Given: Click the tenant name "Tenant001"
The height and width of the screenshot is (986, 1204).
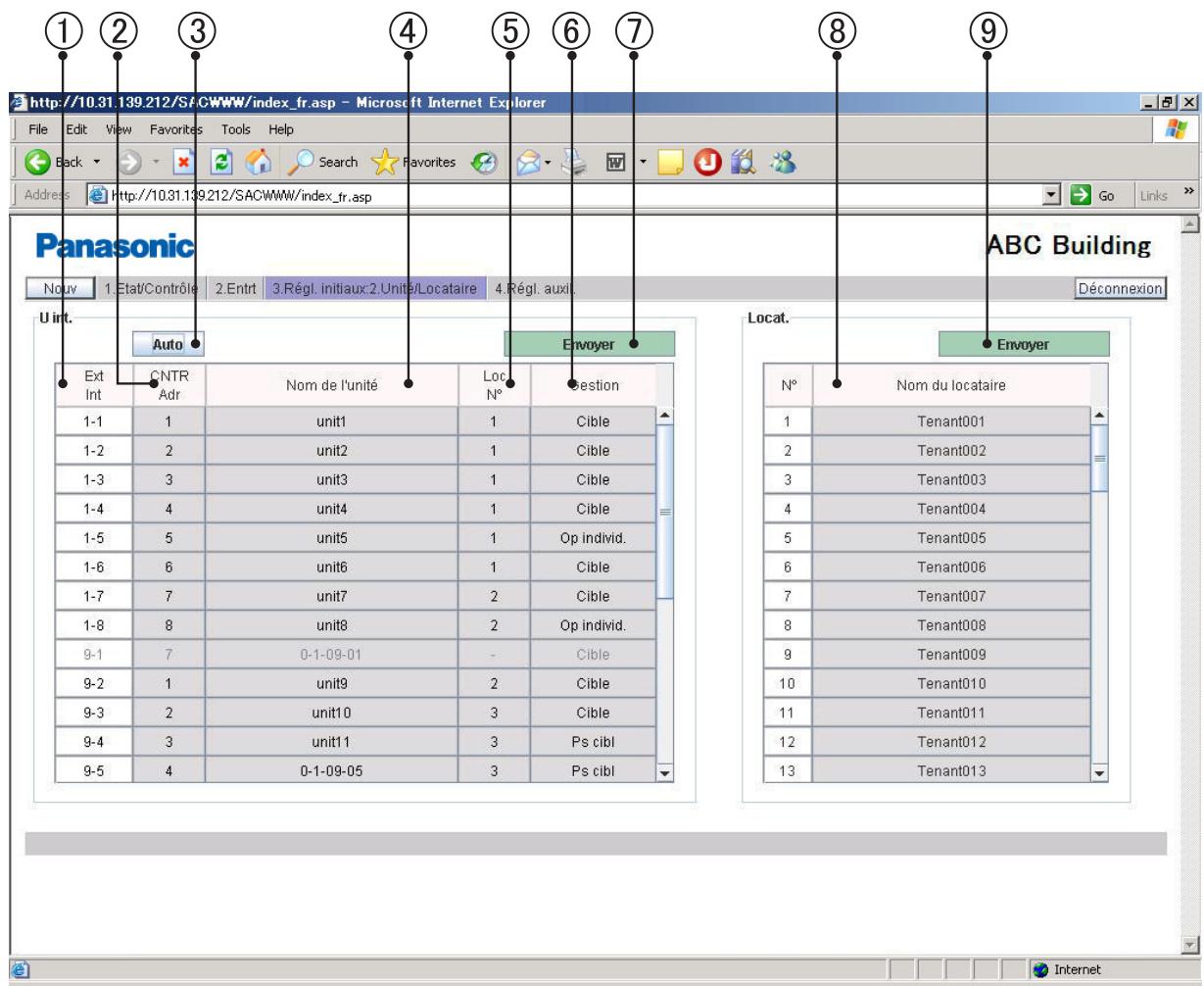Looking at the screenshot, I should (x=951, y=422).
